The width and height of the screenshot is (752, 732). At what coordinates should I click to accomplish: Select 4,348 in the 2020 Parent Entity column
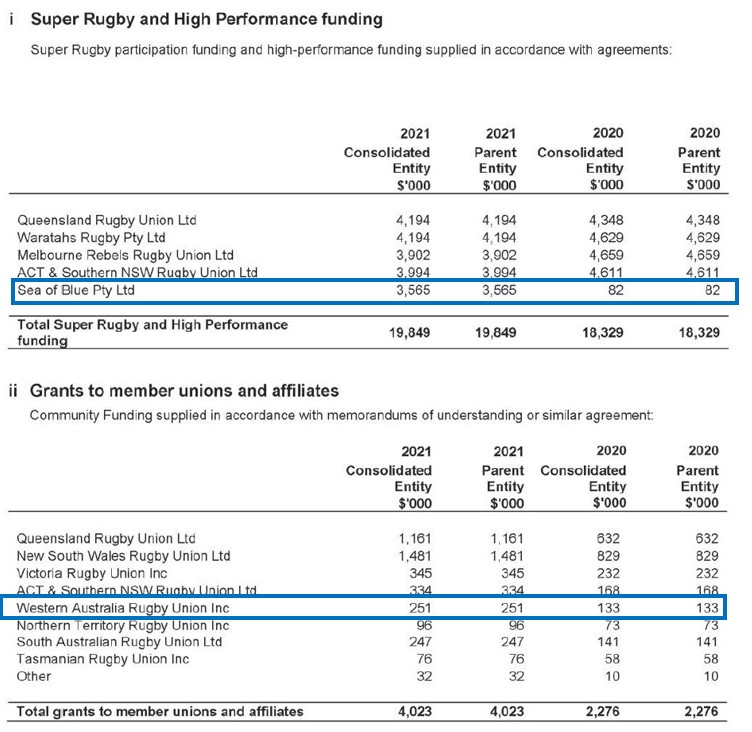(703, 220)
